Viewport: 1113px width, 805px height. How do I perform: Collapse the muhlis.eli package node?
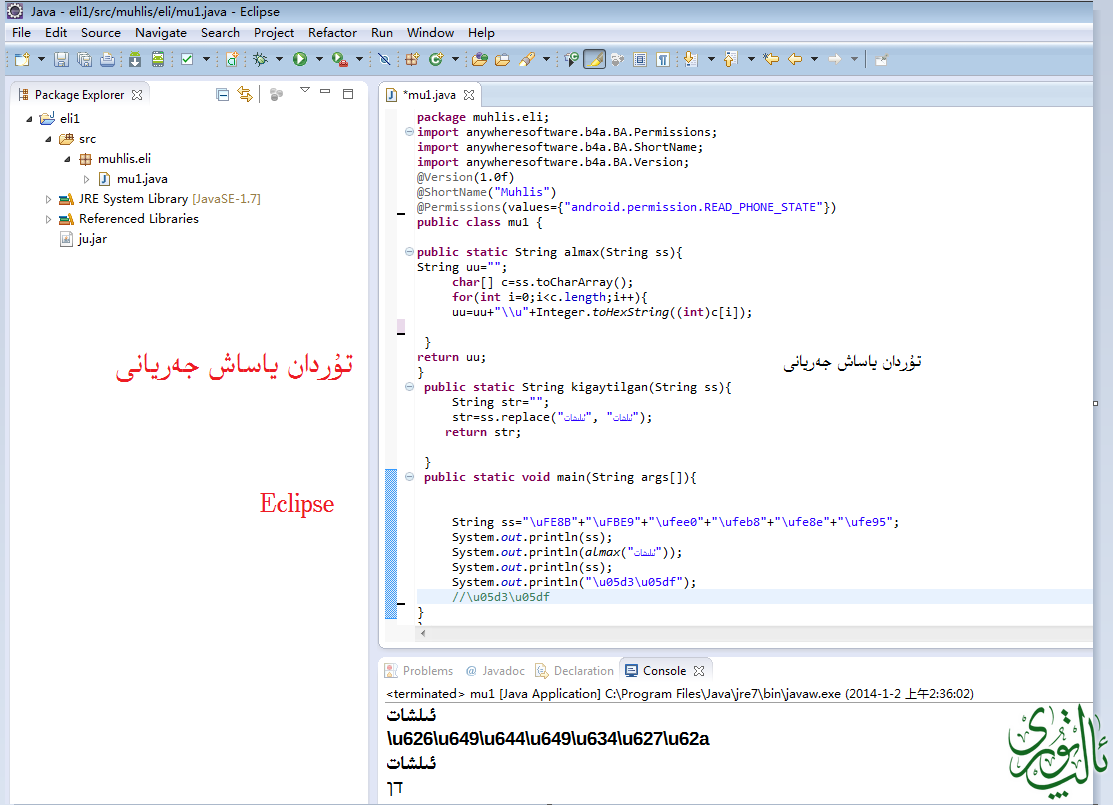point(67,159)
